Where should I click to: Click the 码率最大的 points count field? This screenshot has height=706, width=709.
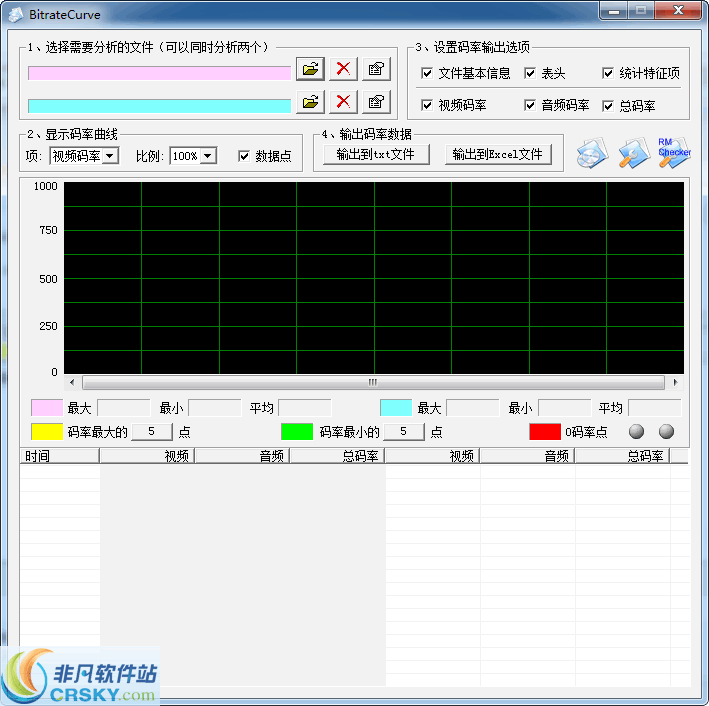[x=152, y=431]
